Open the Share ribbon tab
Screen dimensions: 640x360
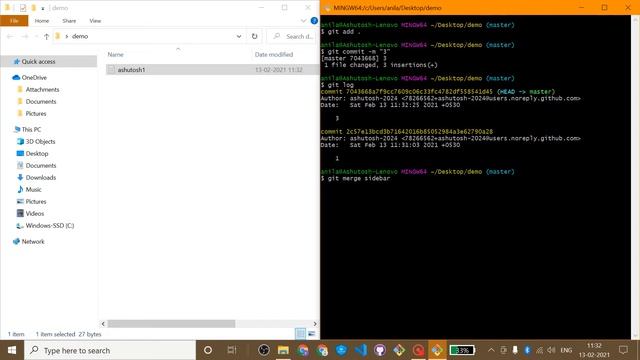[69, 20]
